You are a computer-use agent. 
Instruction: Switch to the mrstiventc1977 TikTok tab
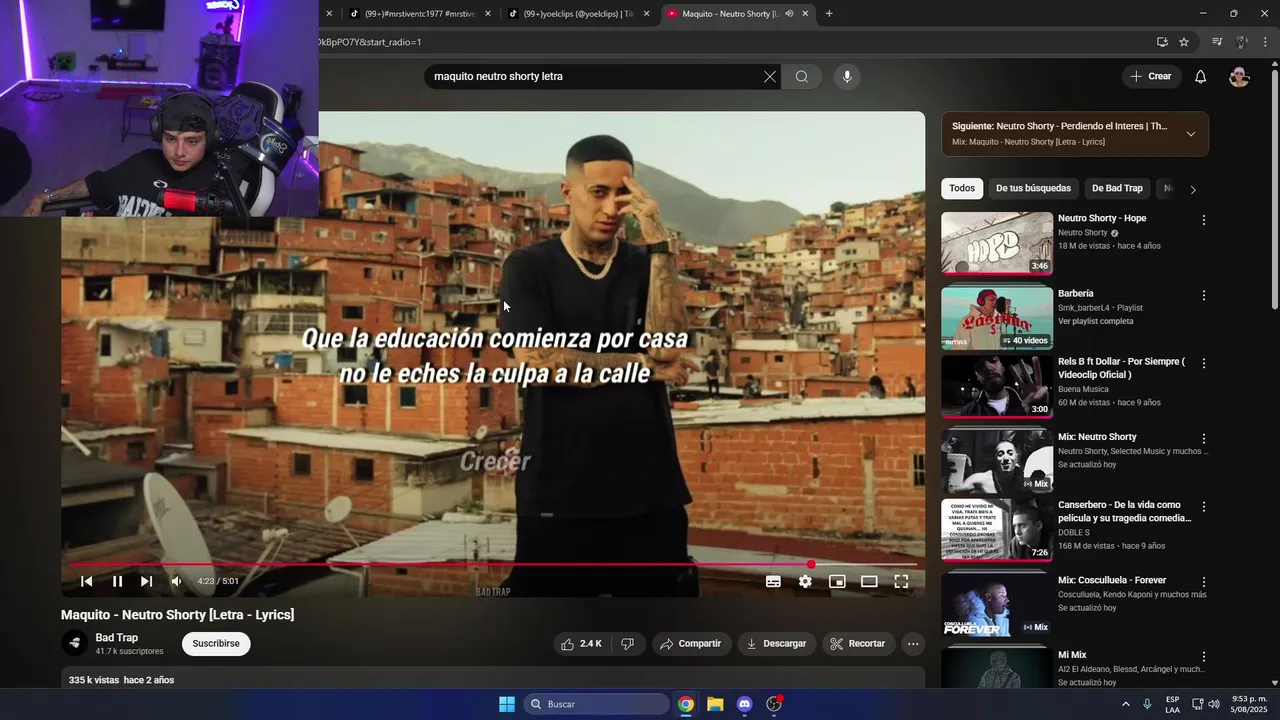coord(420,14)
